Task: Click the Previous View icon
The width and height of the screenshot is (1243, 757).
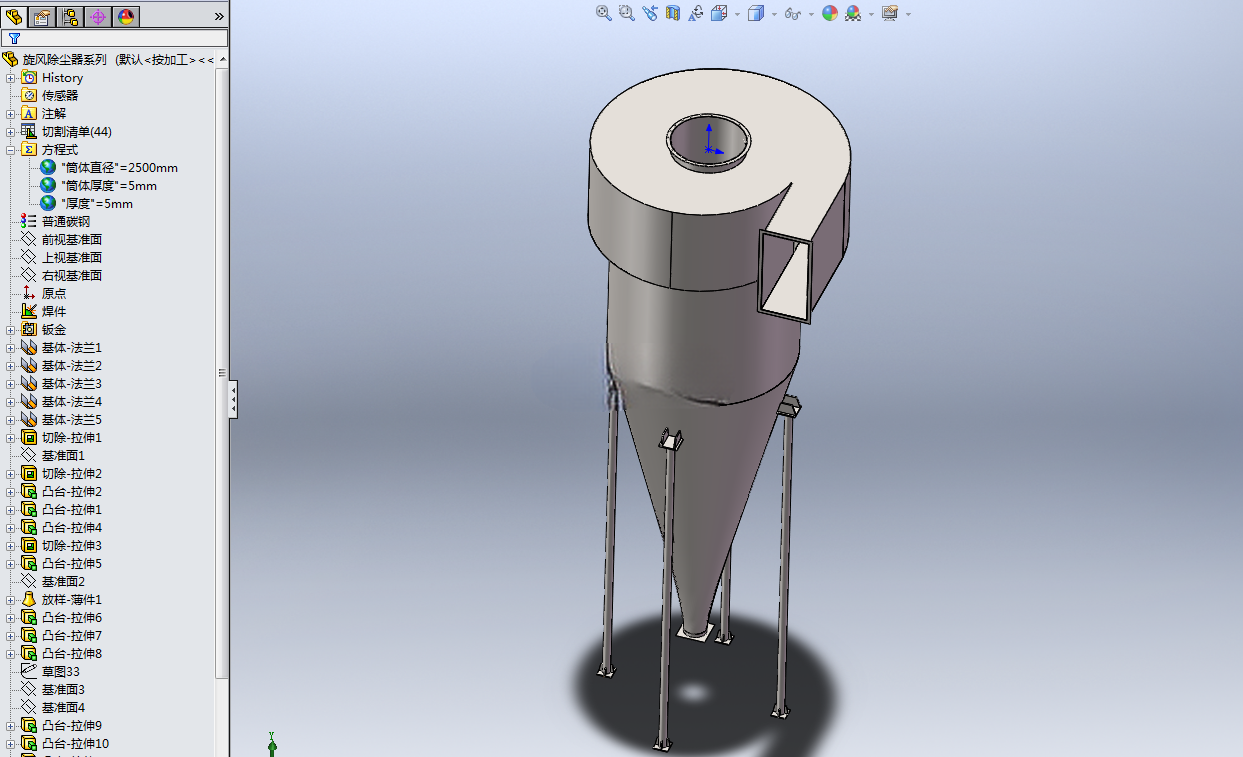Action: (650, 13)
